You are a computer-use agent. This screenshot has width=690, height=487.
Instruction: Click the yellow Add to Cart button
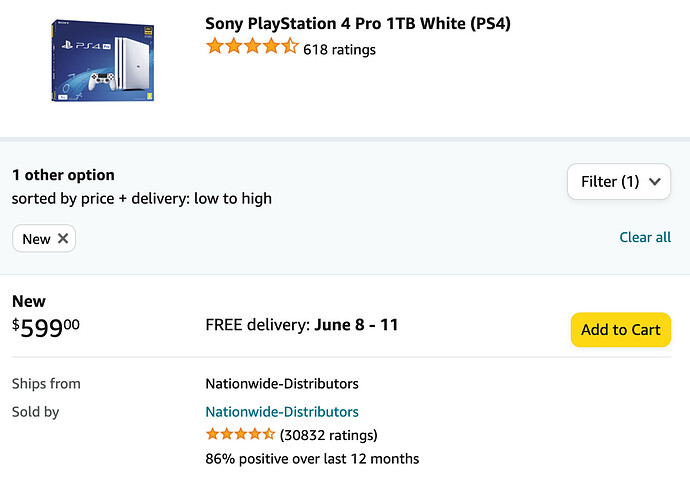(620, 330)
